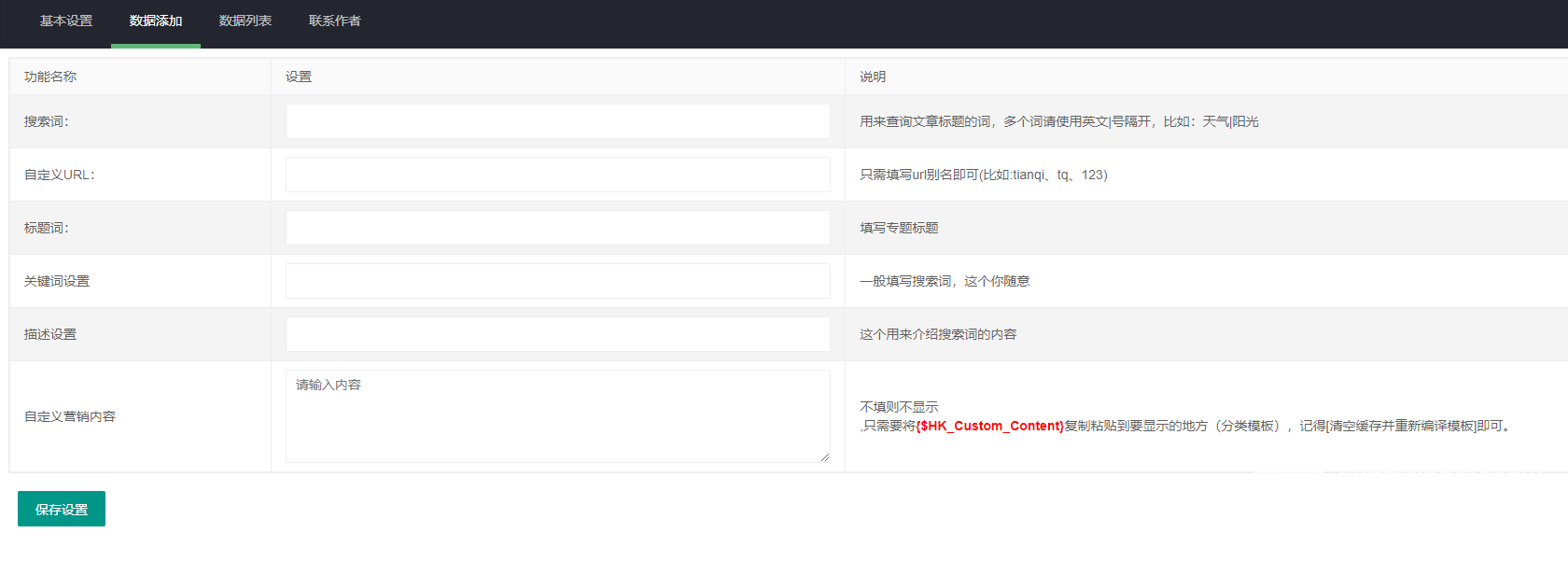Click the red {$HK_Custom_Content} template tag
This screenshot has height=561, width=1568.
[x=989, y=427]
